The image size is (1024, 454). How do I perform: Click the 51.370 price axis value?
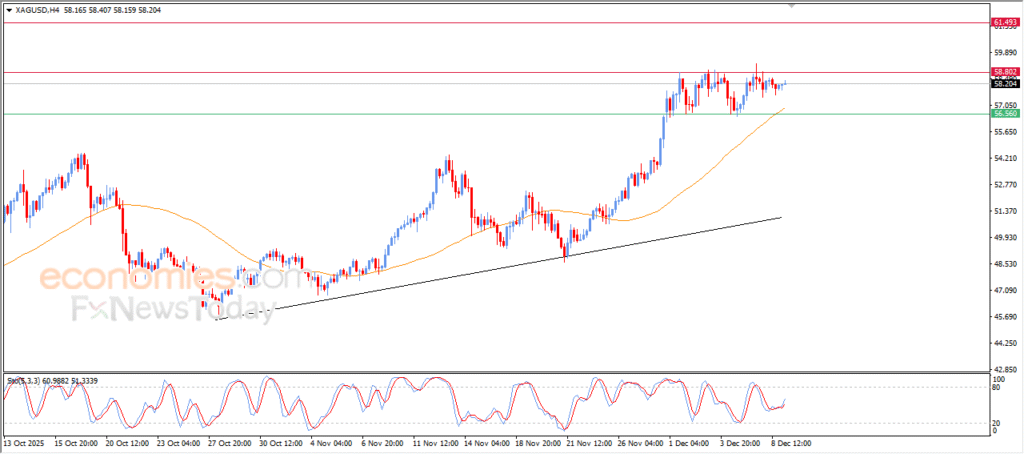point(1006,211)
